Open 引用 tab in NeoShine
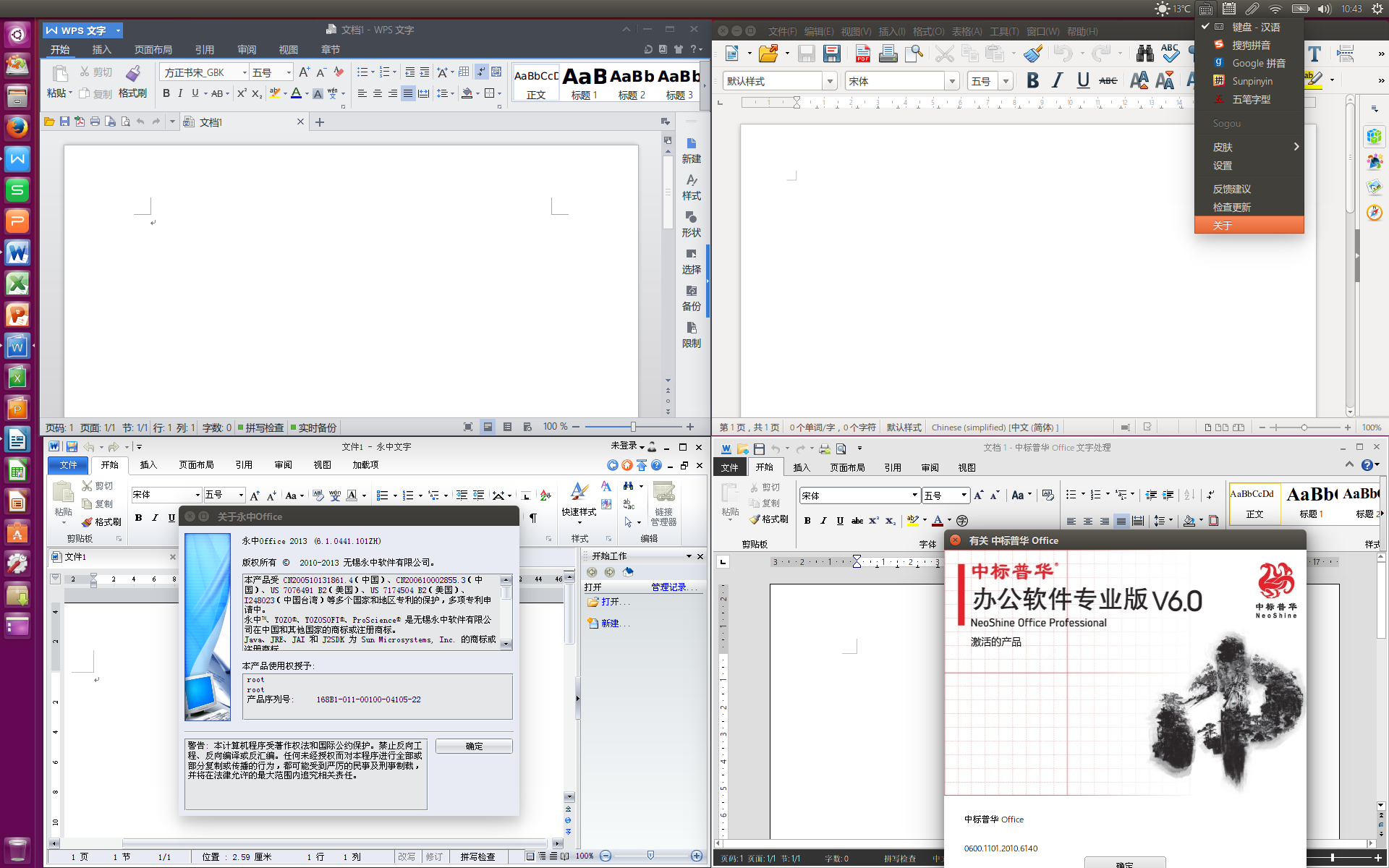The image size is (1389, 868). [893, 467]
